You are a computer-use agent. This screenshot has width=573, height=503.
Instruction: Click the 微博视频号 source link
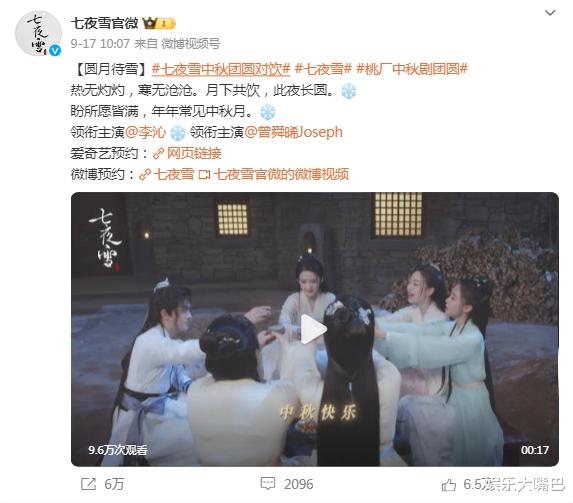tap(190, 44)
